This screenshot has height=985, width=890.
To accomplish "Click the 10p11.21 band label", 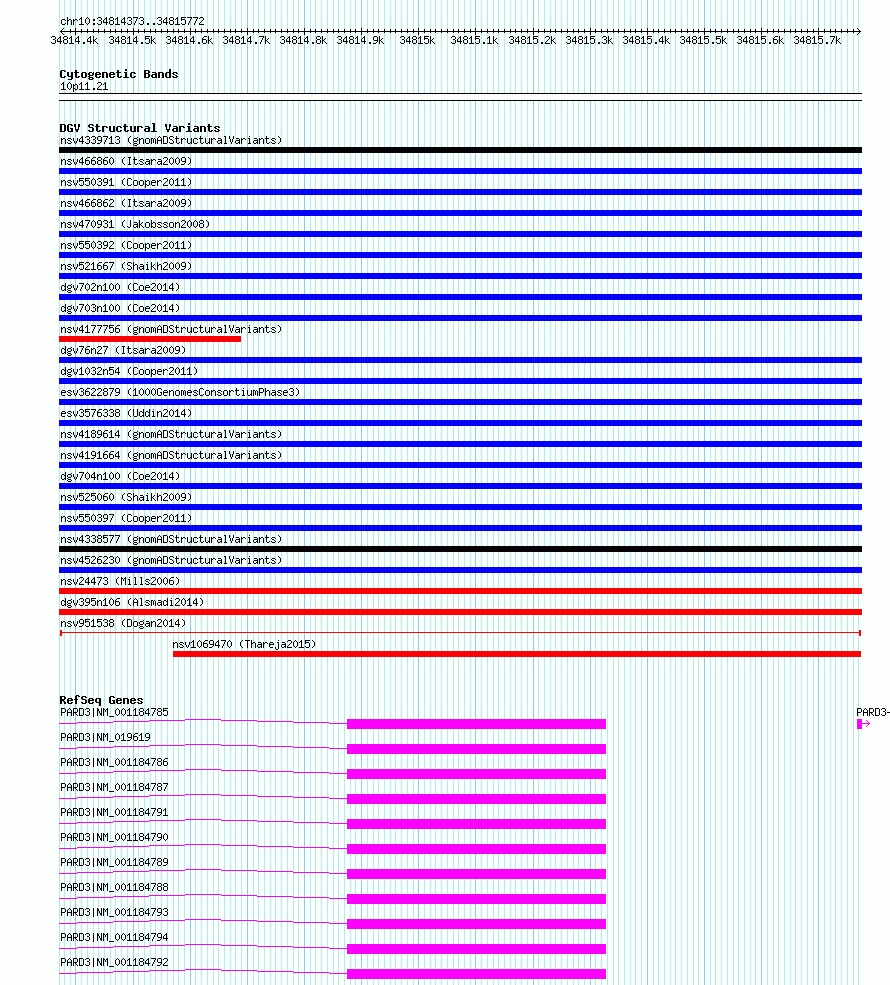I will pos(84,87).
